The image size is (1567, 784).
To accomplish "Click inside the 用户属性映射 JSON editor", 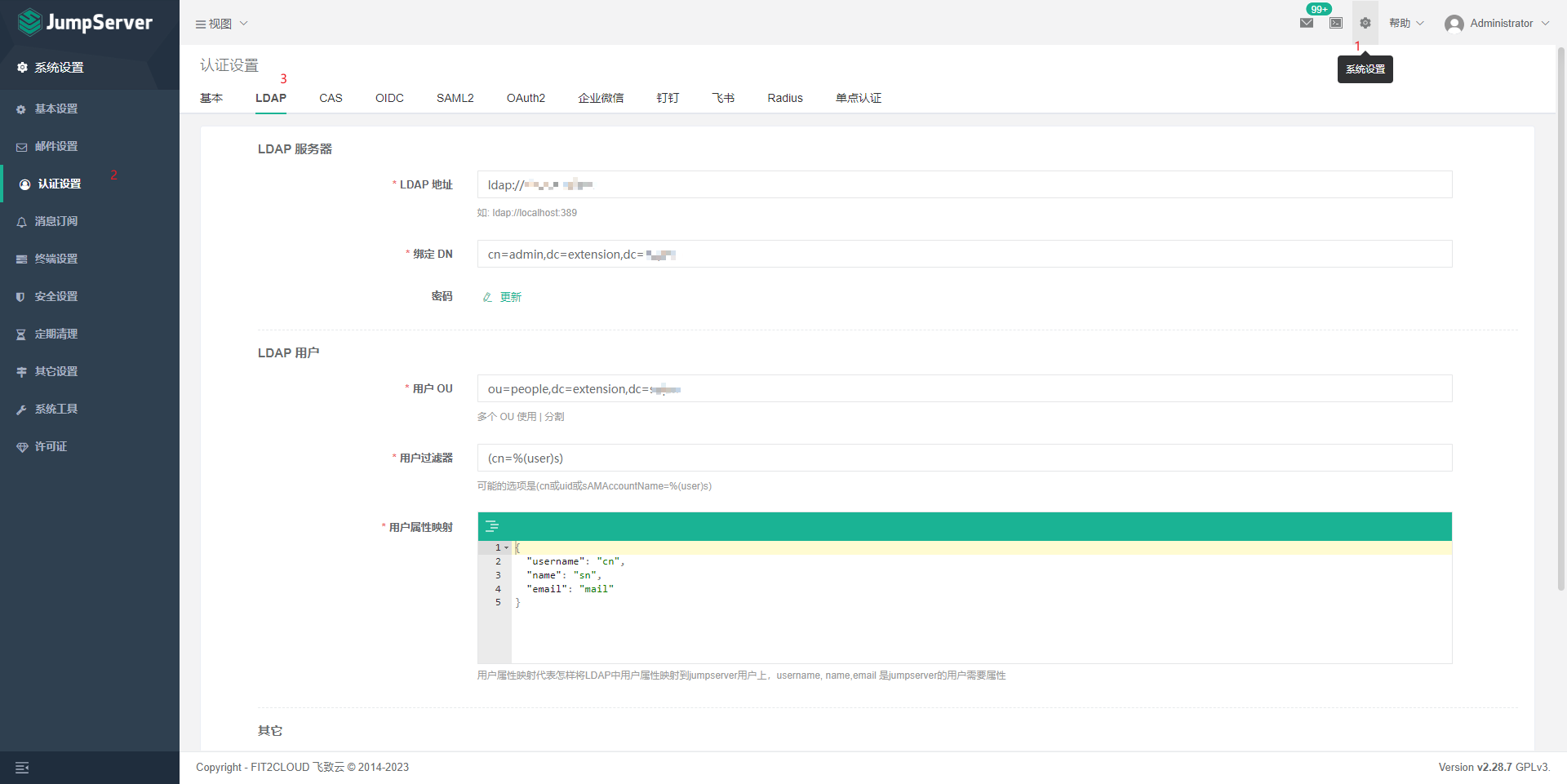I will 981,602.
